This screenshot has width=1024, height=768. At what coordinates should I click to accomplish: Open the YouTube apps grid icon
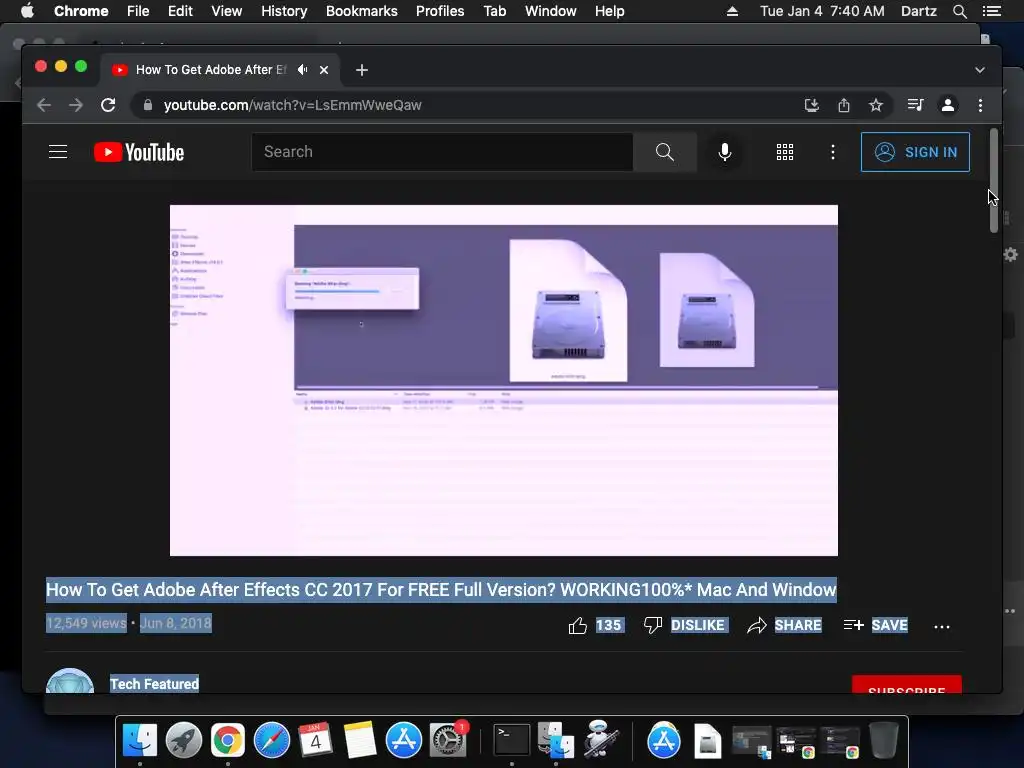[x=784, y=152]
